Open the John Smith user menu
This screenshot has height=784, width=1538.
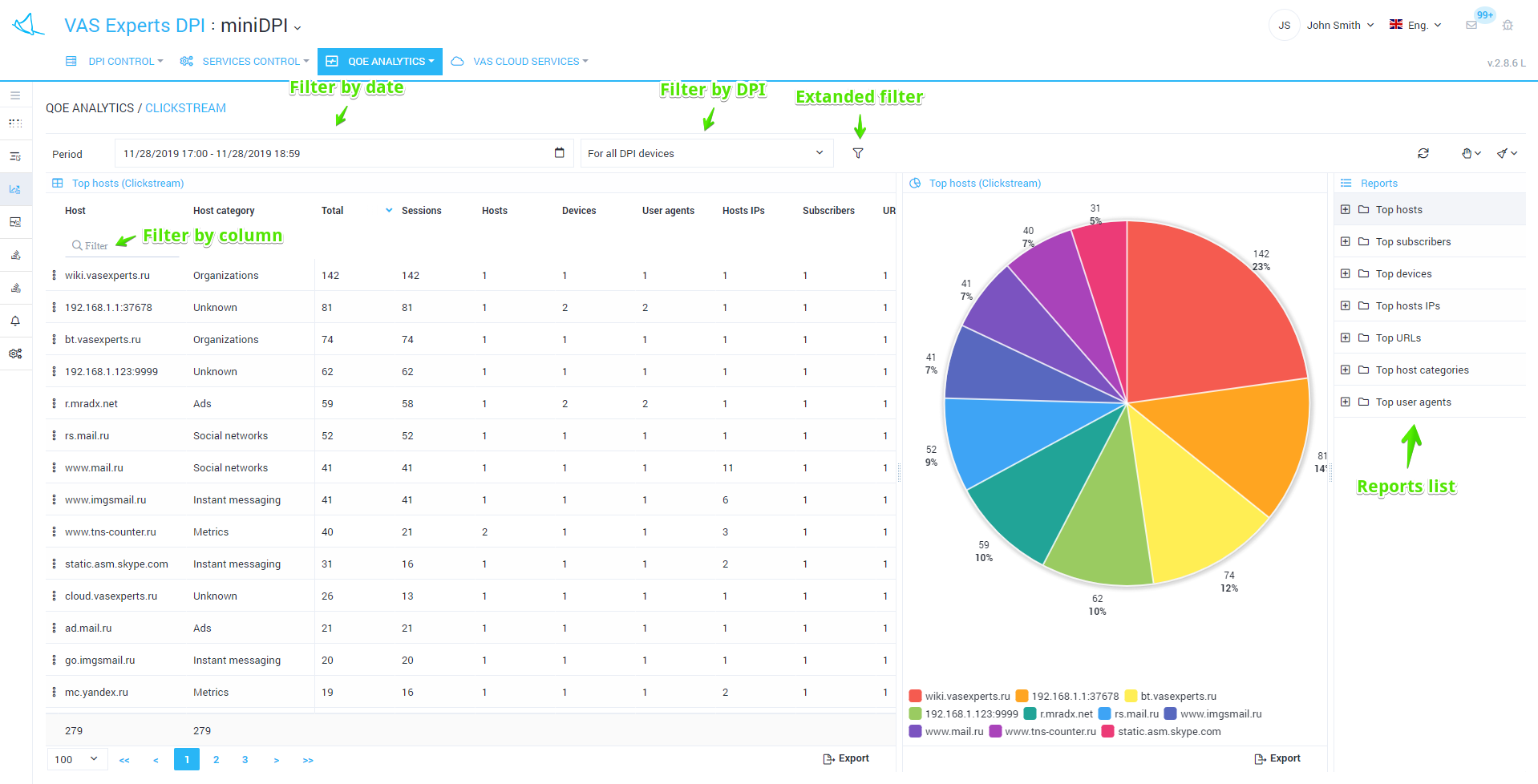(1339, 25)
